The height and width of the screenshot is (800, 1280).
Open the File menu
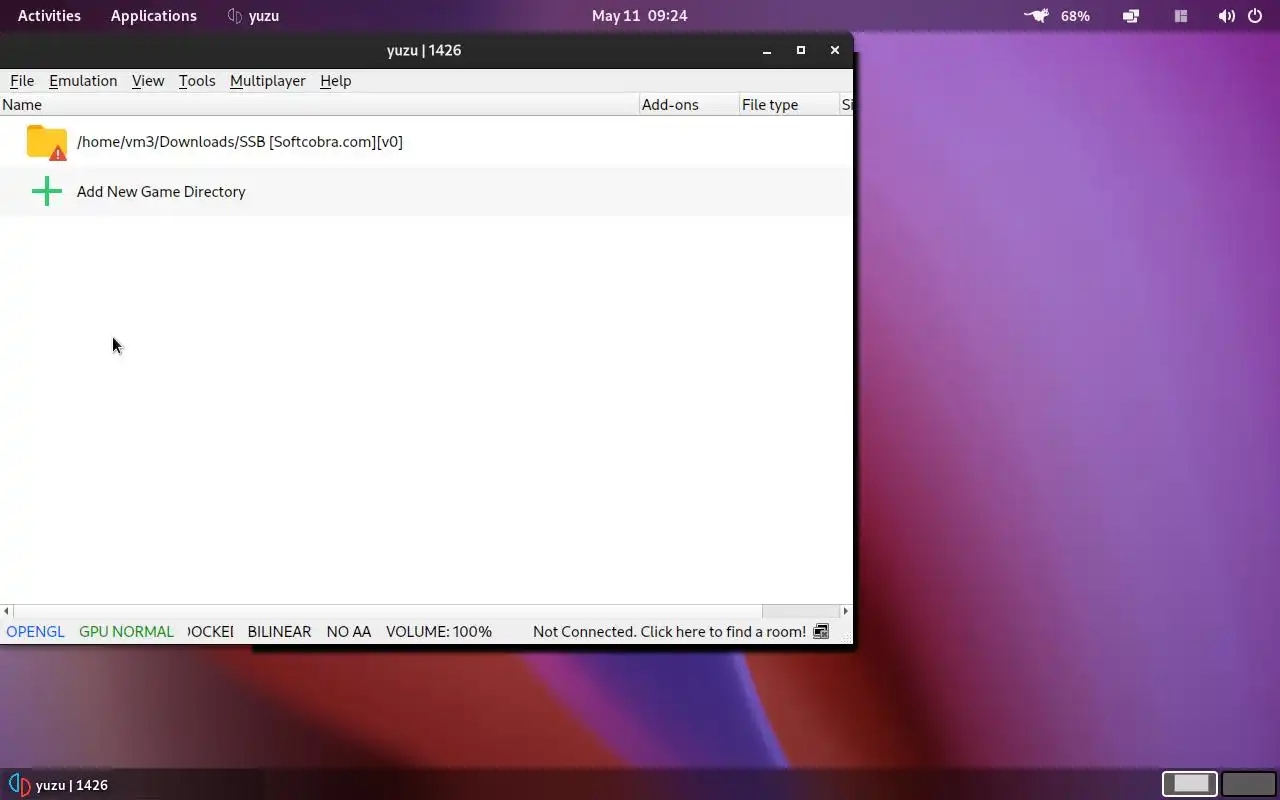22,81
